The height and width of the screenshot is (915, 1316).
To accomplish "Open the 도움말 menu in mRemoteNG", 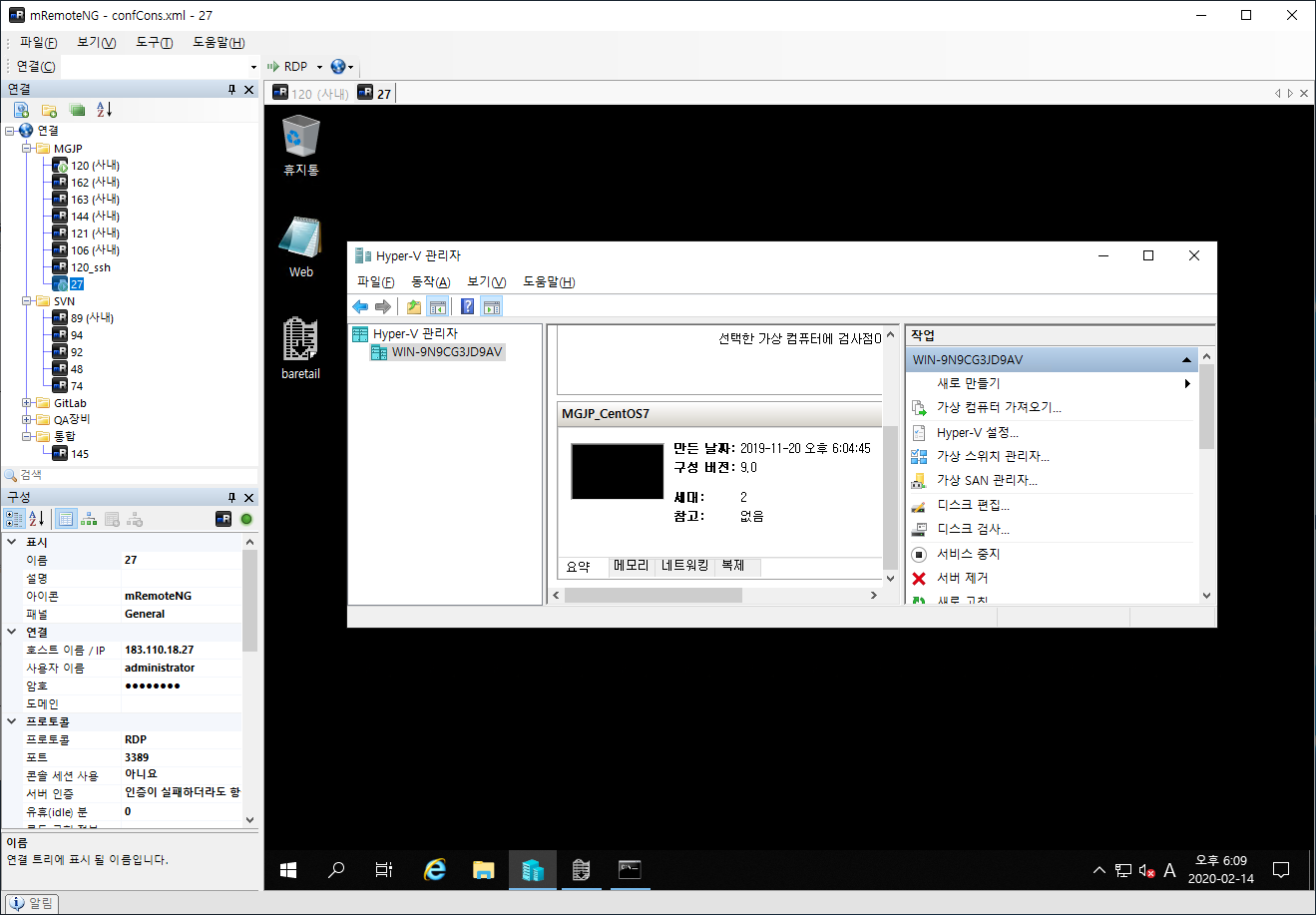I will [219, 42].
